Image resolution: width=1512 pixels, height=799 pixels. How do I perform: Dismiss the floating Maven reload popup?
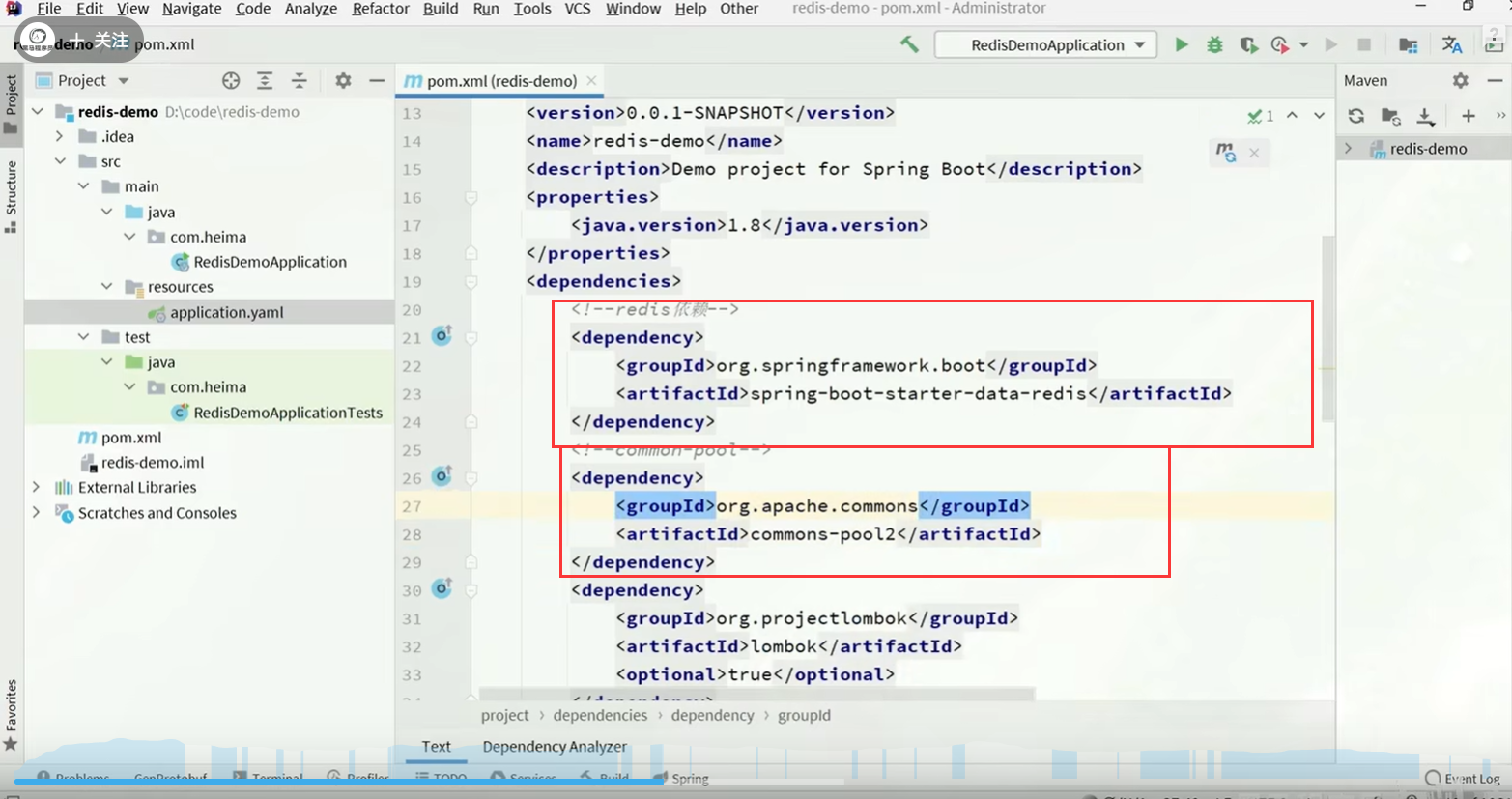pyautogui.click(x=1254, y=153)
